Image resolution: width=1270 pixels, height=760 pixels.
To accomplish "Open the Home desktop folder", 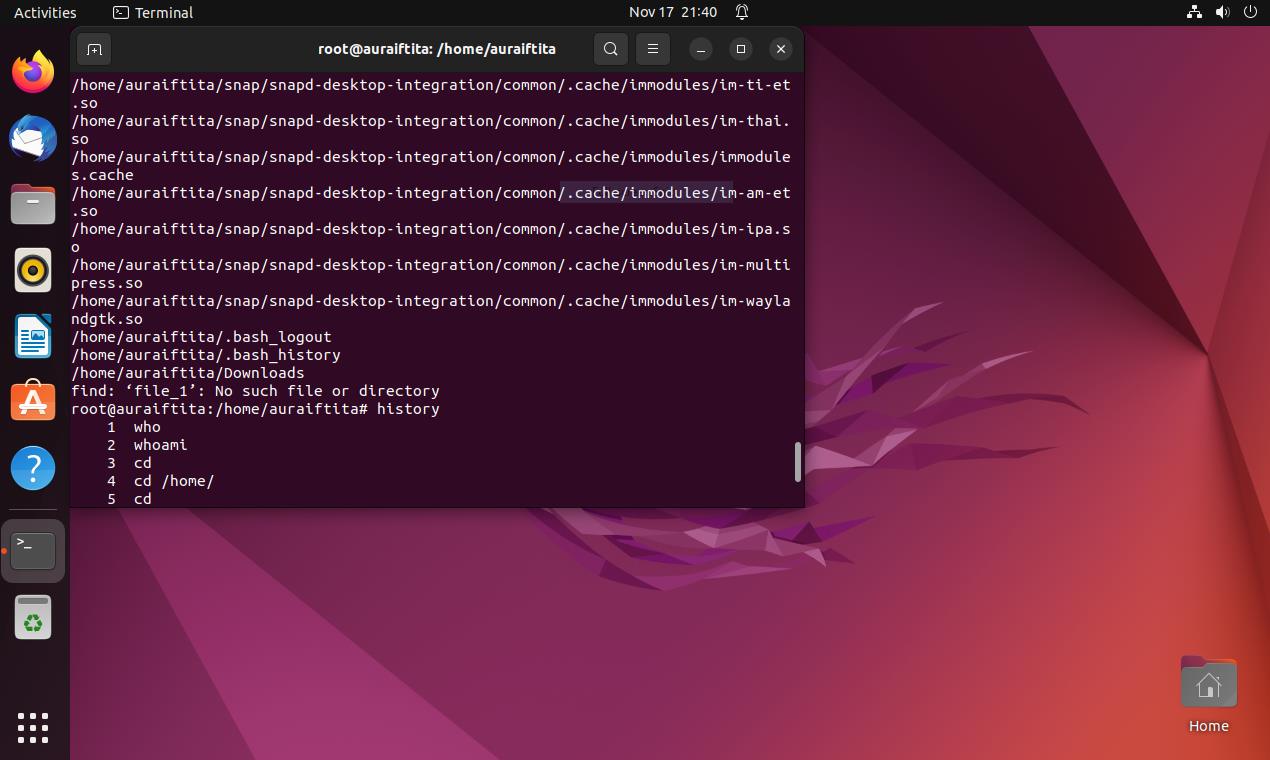I will [x=1208, y=695].
